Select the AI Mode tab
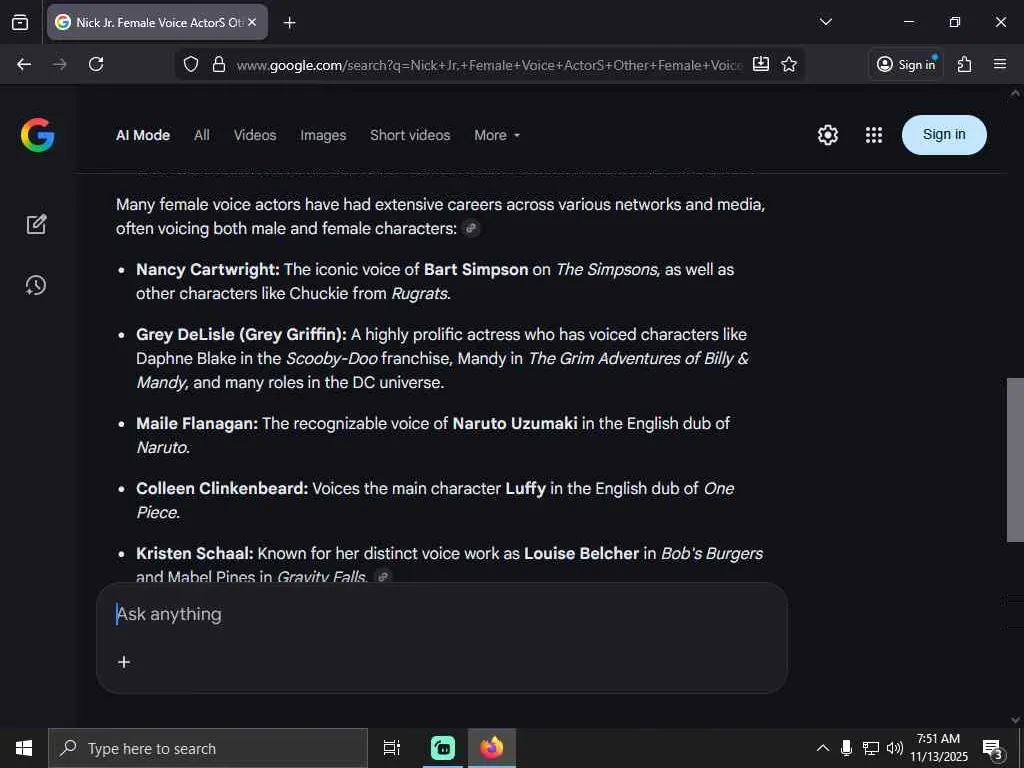 143,135
